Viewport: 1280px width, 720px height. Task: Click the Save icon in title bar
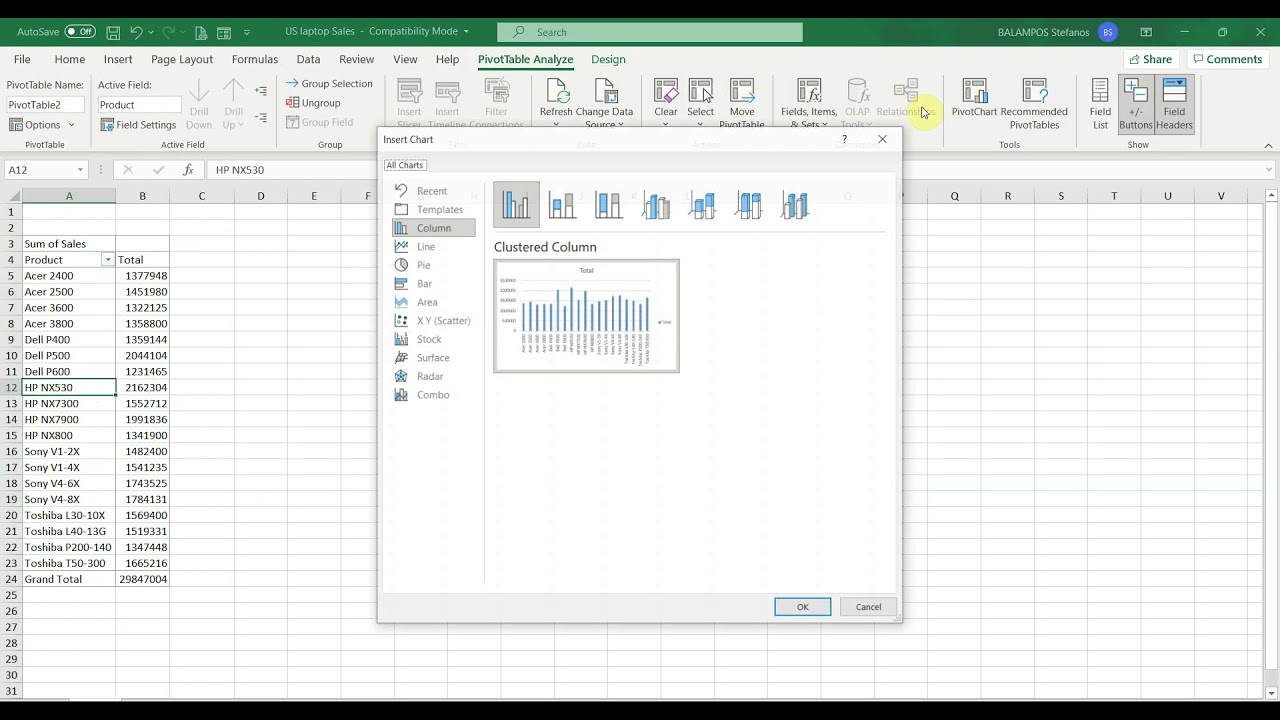(x=113, y=32)
